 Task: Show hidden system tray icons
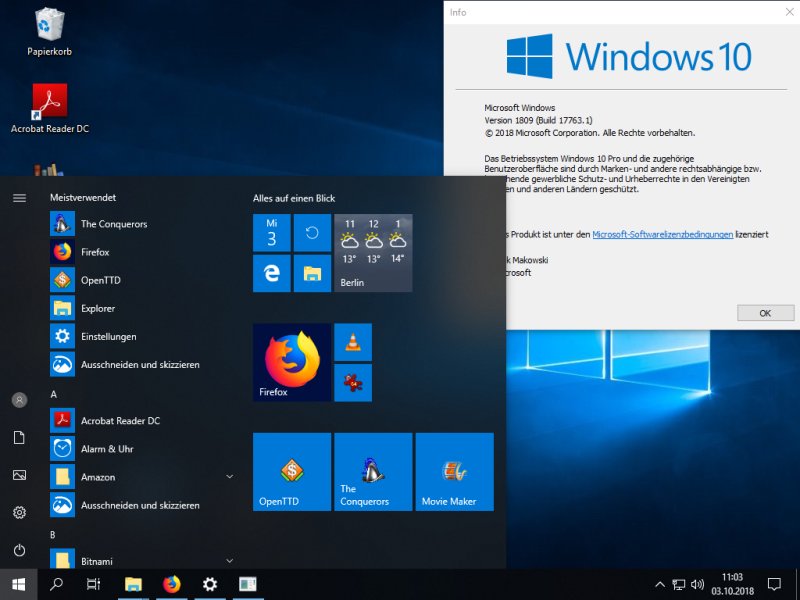point(660,585)
